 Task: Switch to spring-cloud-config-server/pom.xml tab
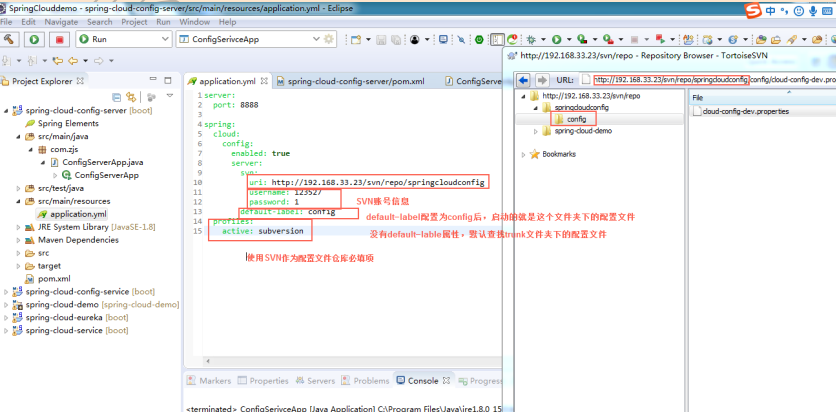coord(350,82)
